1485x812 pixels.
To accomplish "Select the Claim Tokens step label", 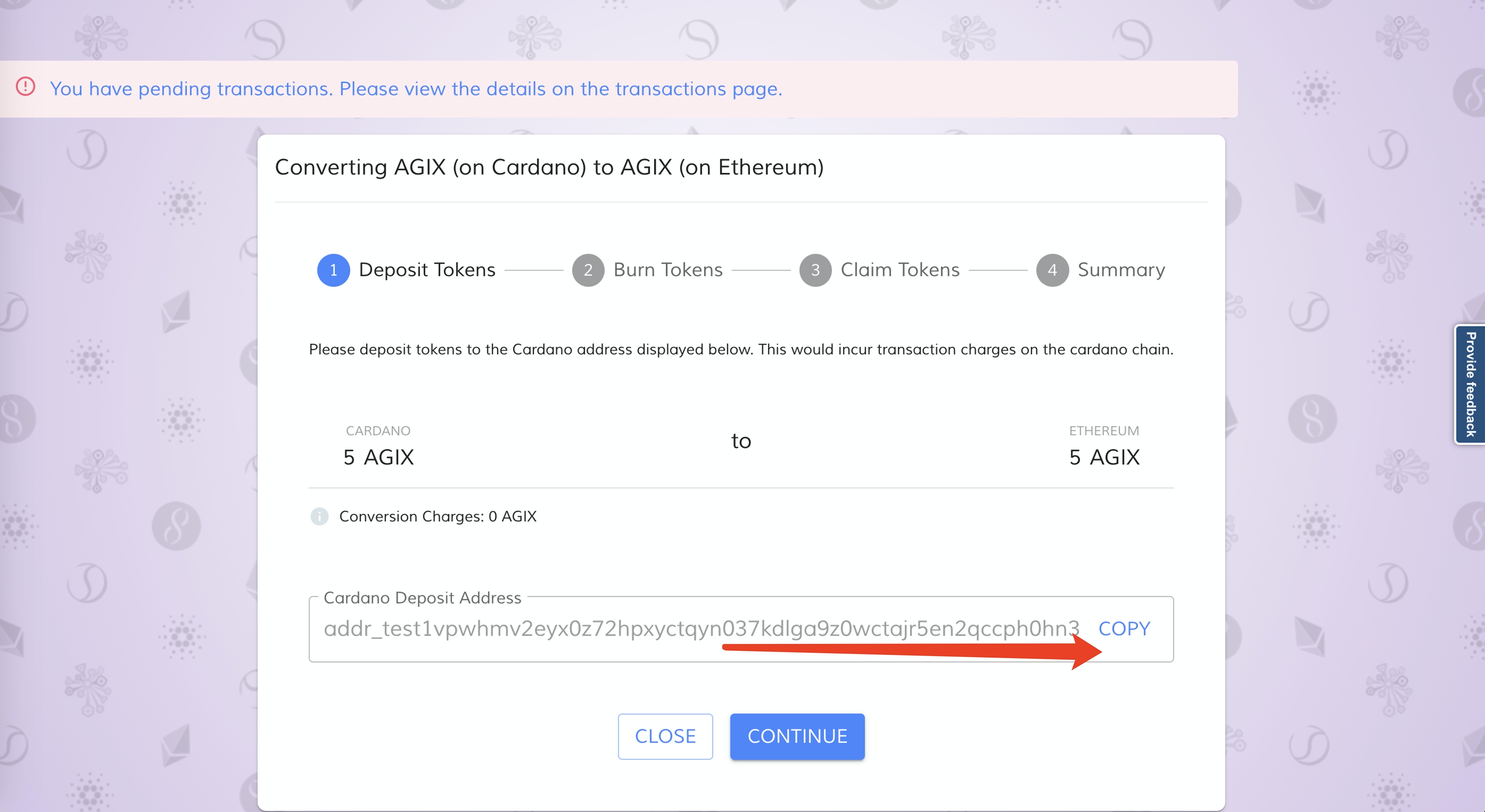I will (900, 270).
